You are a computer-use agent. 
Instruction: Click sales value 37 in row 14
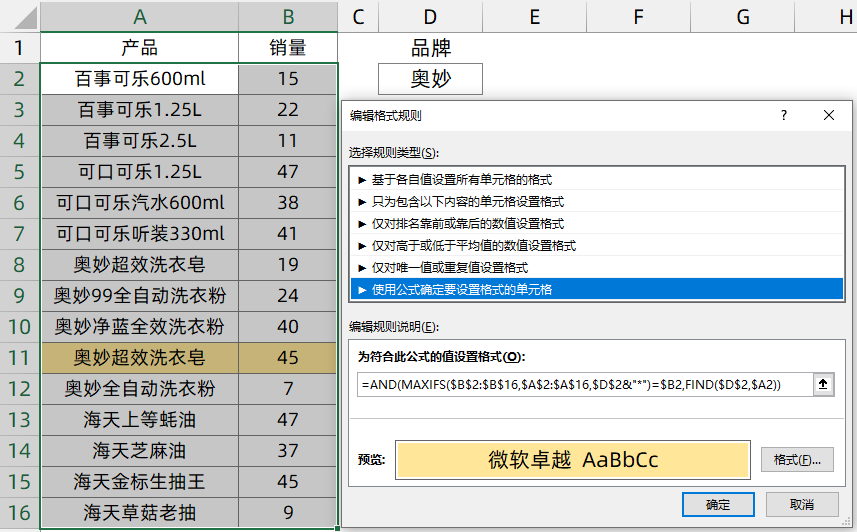click(288, 451)
